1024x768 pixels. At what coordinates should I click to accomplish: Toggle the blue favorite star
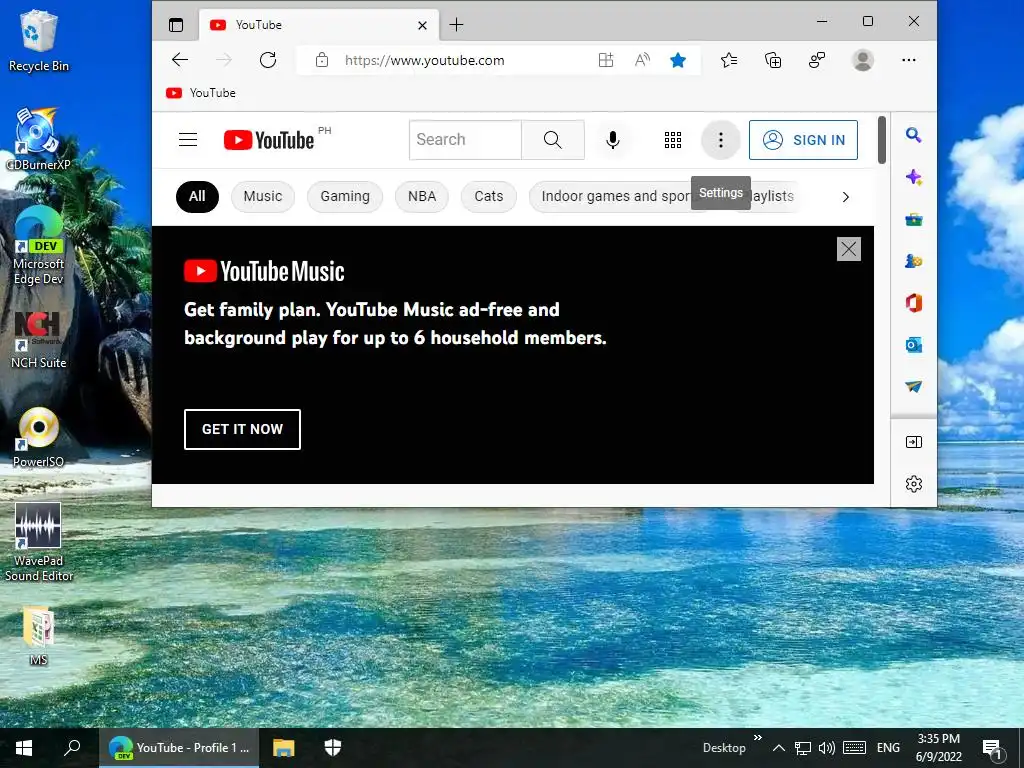point(678,60)
